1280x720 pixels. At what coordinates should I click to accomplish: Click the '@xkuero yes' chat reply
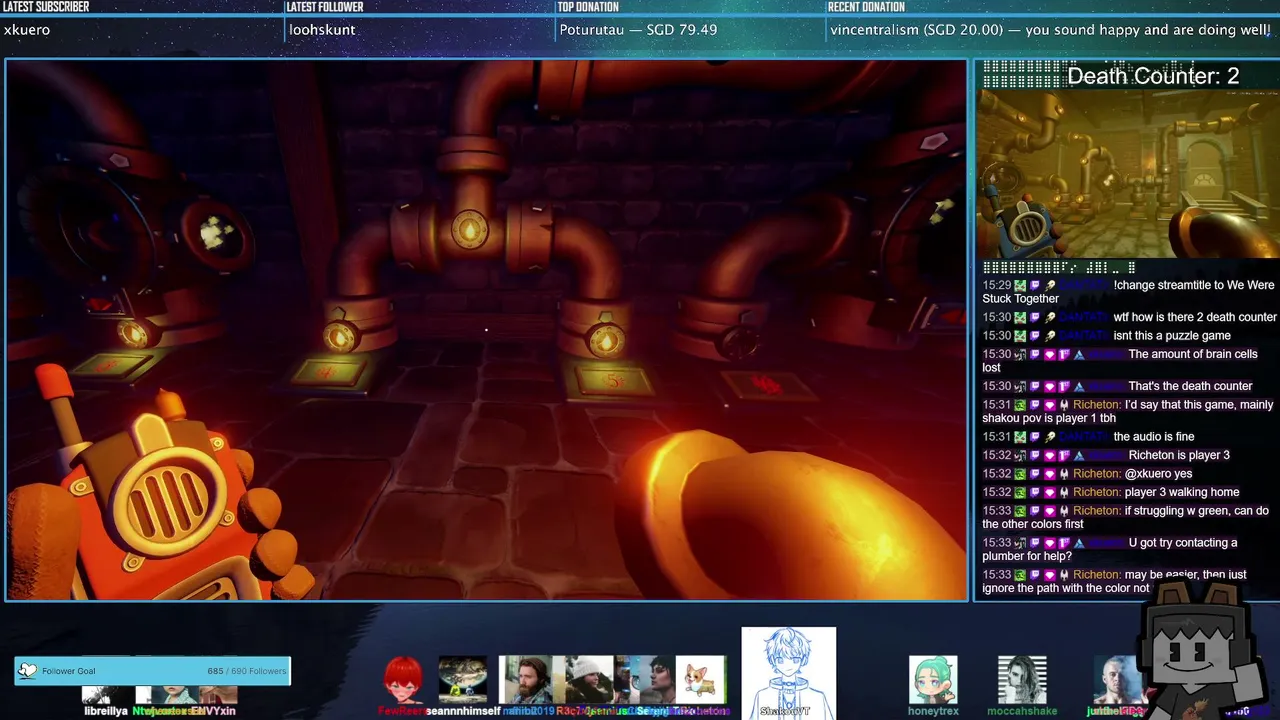click(1158, 474)
